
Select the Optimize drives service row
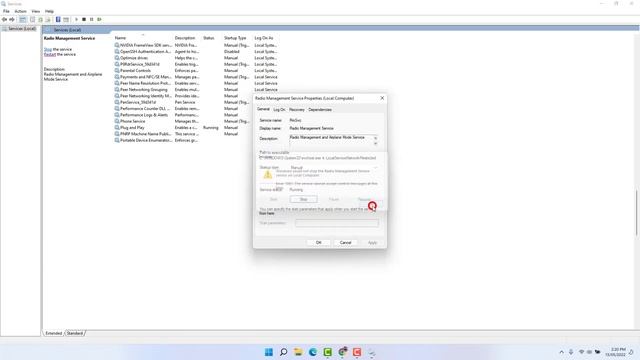pos(196,58)
